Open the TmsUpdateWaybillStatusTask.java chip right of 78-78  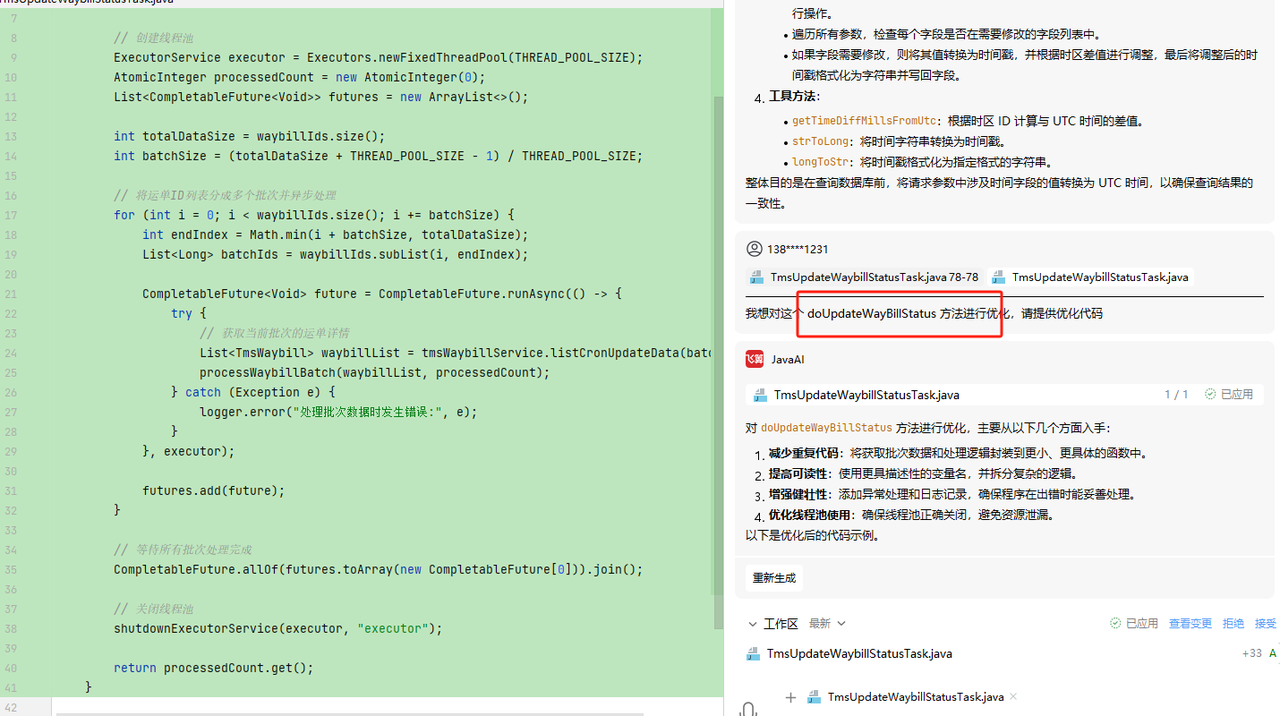pyautogui.click(x=1090, y=277)
